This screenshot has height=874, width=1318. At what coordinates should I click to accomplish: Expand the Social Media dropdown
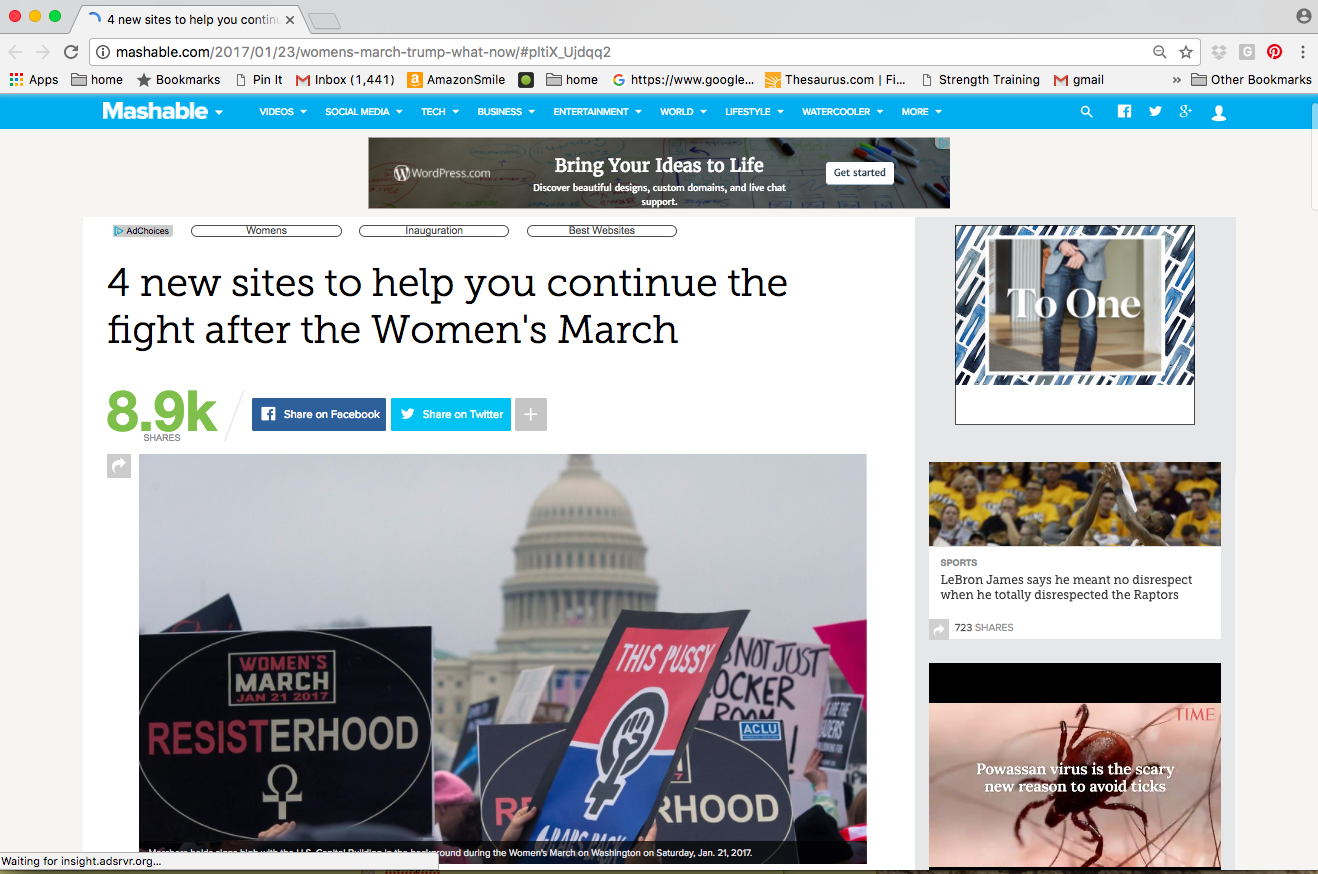[x=363, y=112]
